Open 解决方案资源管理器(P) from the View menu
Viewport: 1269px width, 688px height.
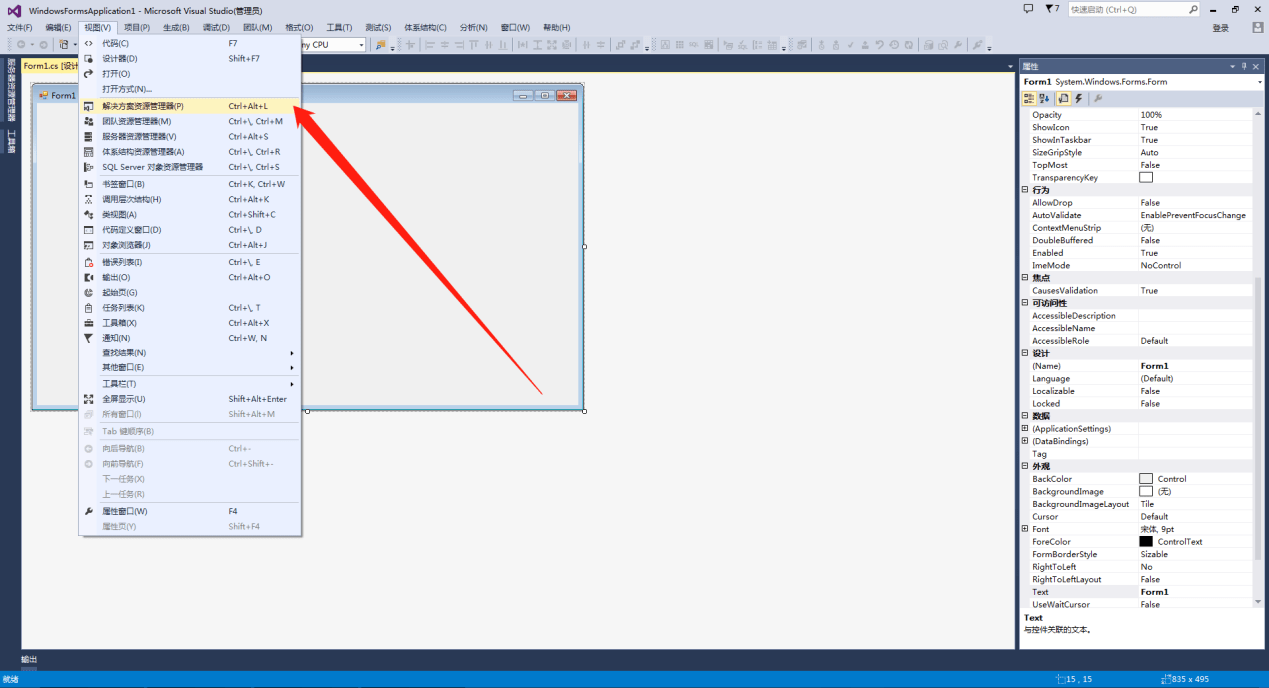pyautogui.click(x=190, y=105)
